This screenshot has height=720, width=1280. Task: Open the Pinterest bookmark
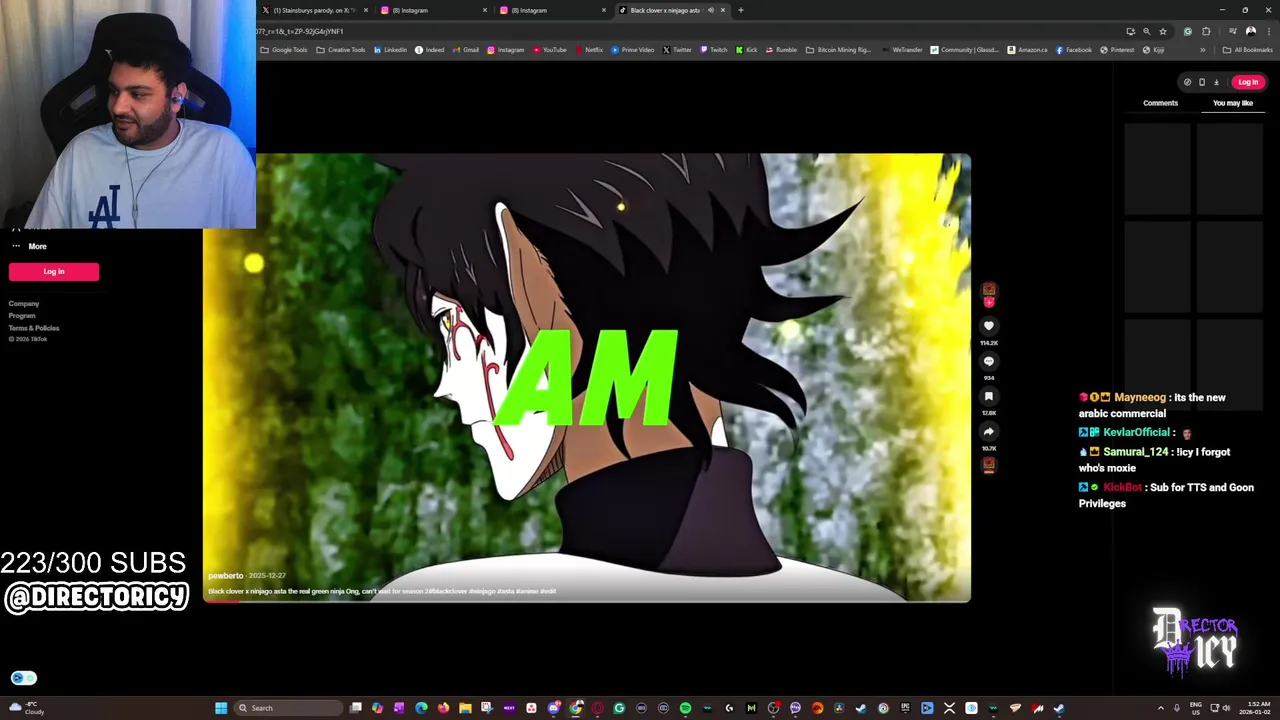point(1117,50)
